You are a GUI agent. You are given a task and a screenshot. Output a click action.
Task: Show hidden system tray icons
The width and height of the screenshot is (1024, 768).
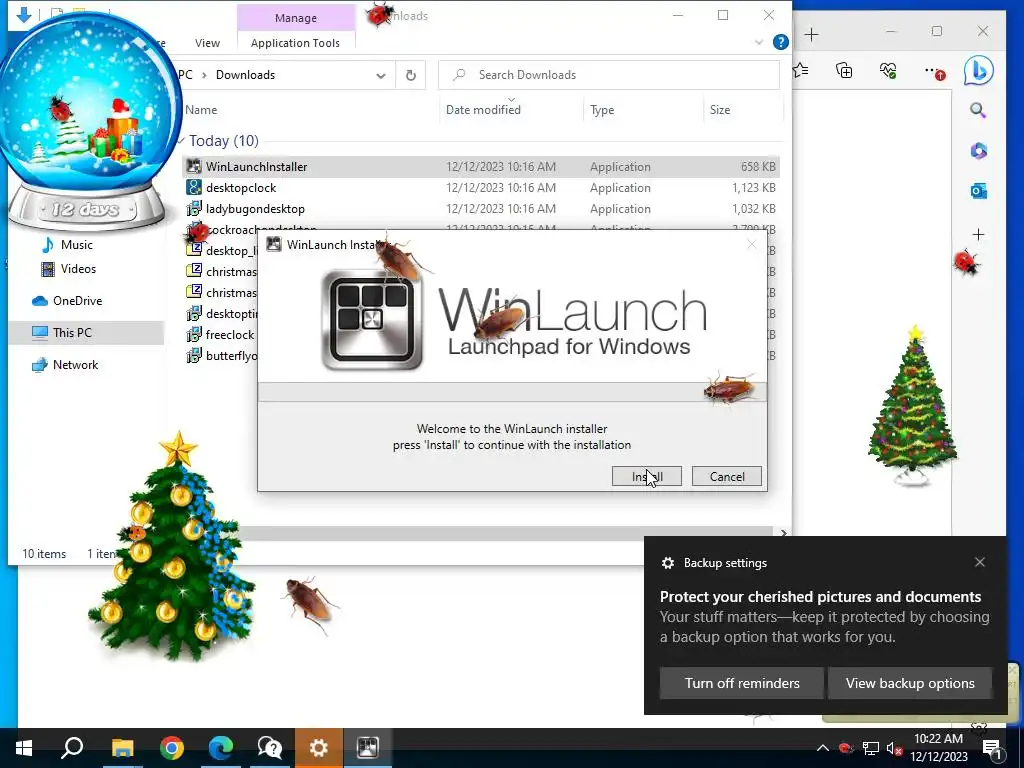[823, 748]
